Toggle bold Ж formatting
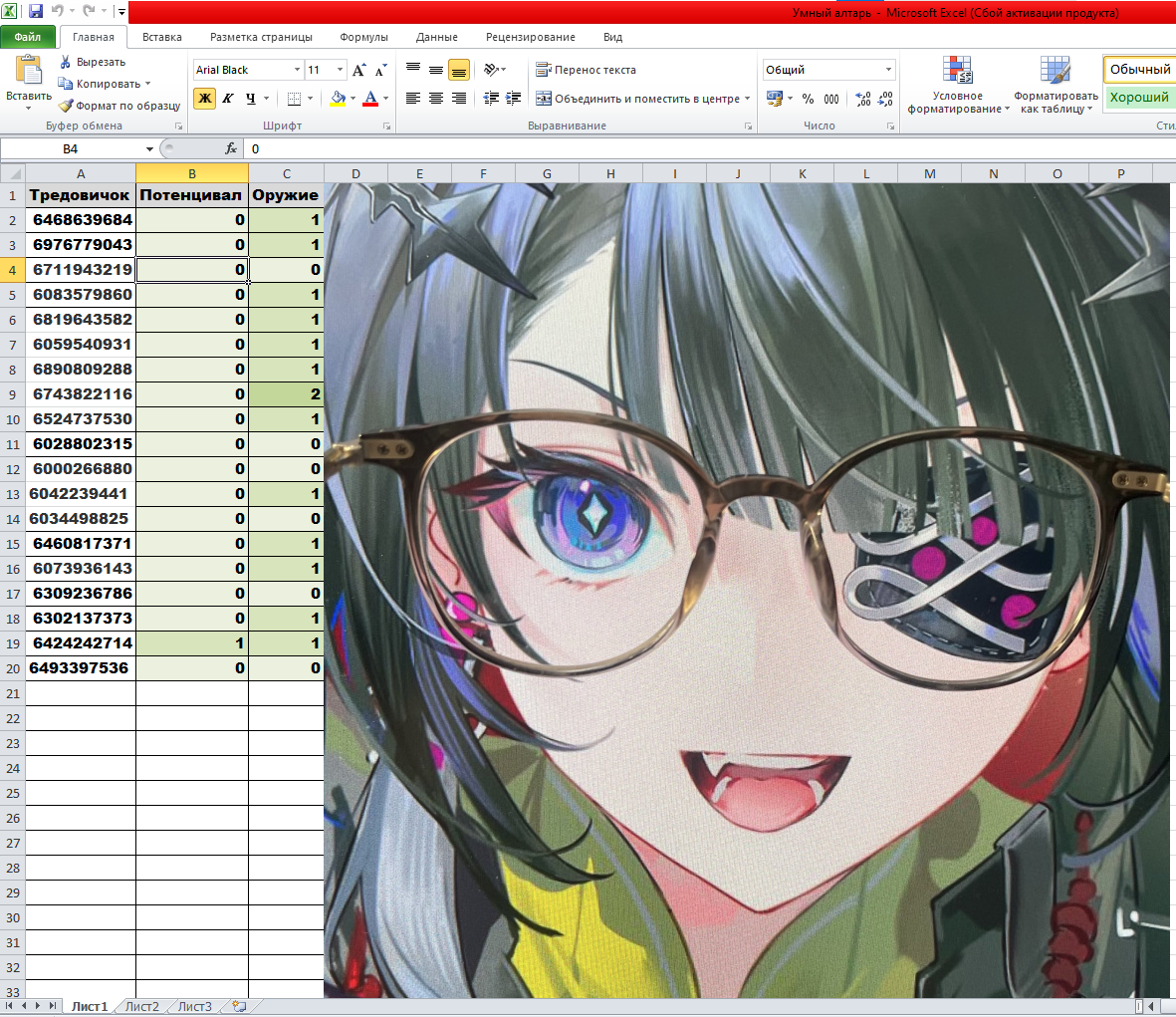1176x1017 pixels. [205, 99]
